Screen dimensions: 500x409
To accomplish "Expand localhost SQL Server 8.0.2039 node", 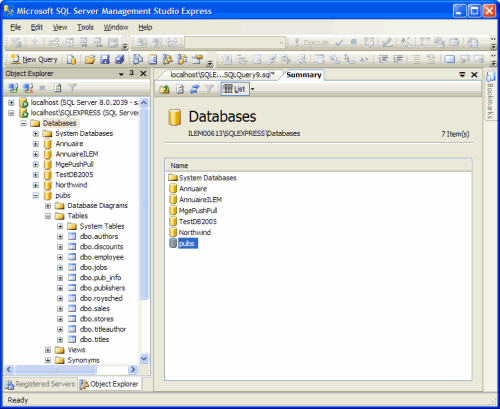I will coord(11,103).
